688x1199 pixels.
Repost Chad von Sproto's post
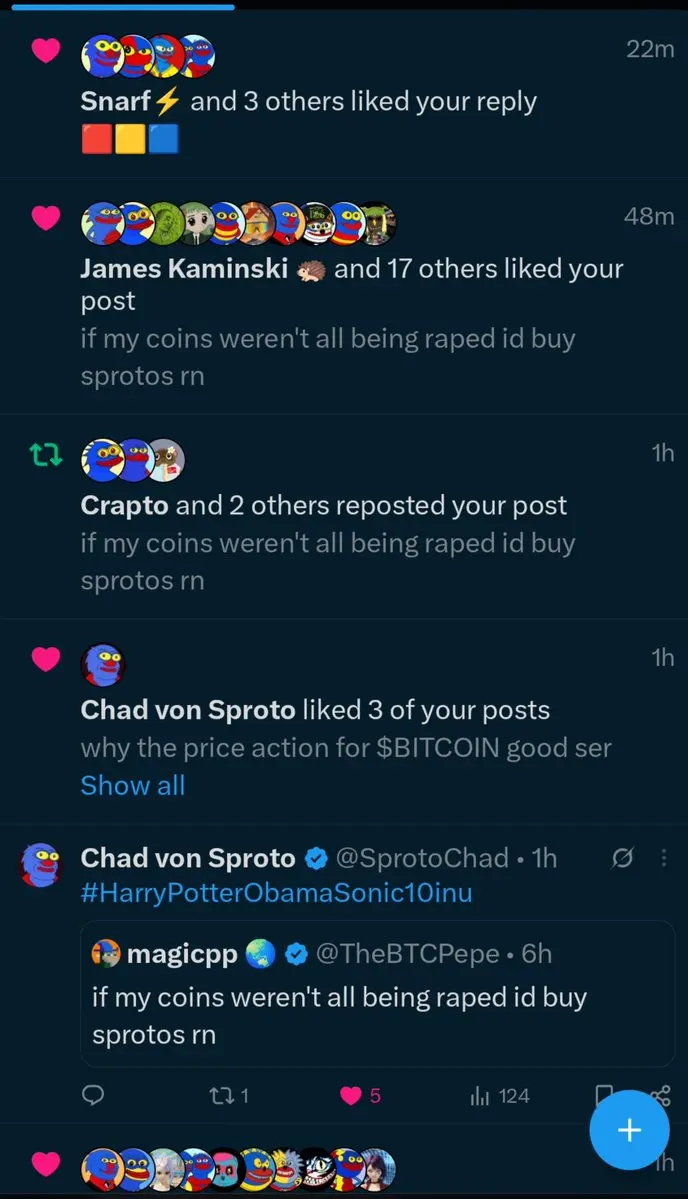[229, 1096]
